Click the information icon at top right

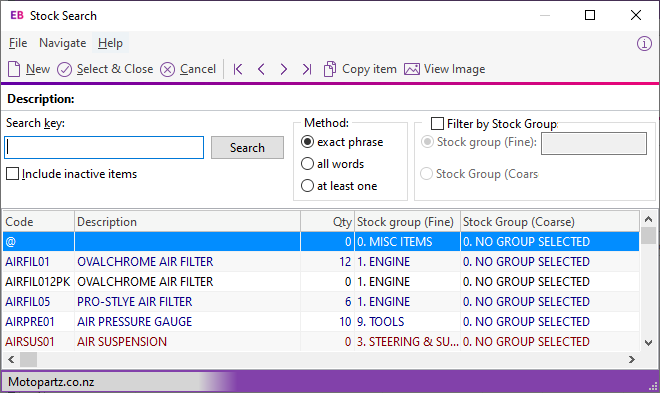(x=644, y=43)
